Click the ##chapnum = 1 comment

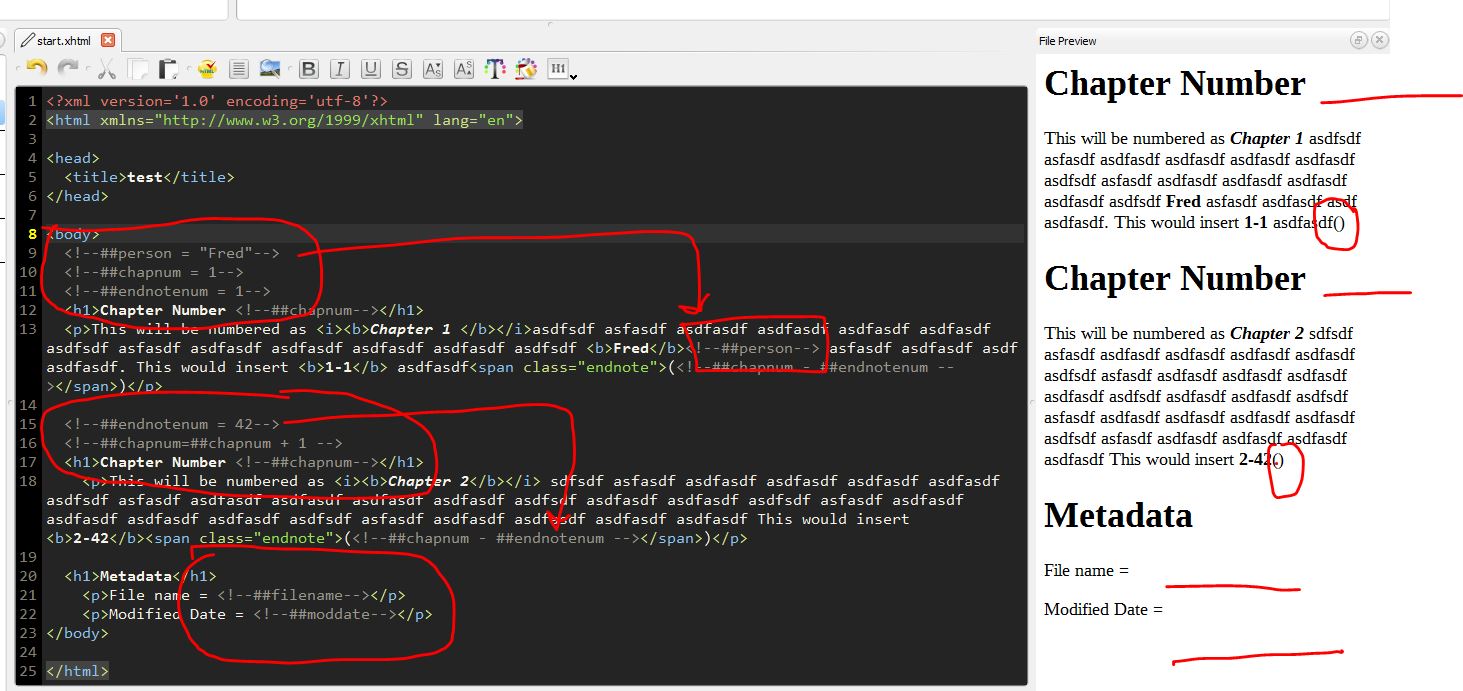tap(154, 272)
